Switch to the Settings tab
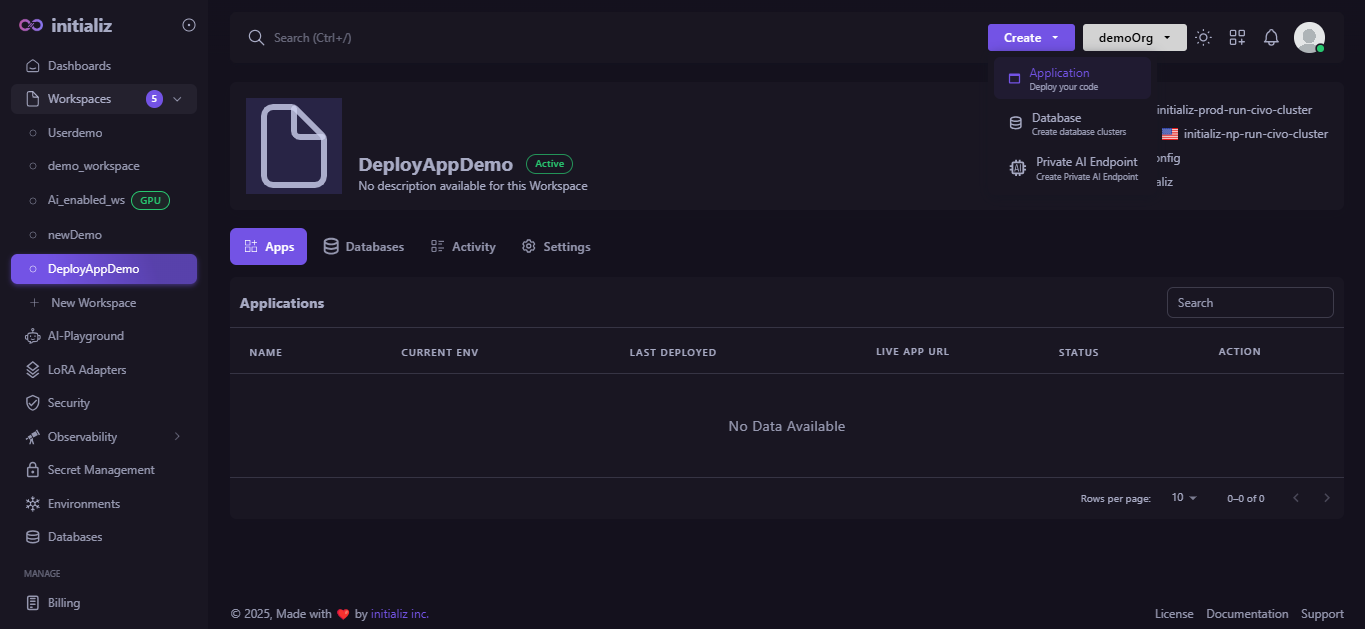Viewport: 1365px width, 629px height. [556, 247]
